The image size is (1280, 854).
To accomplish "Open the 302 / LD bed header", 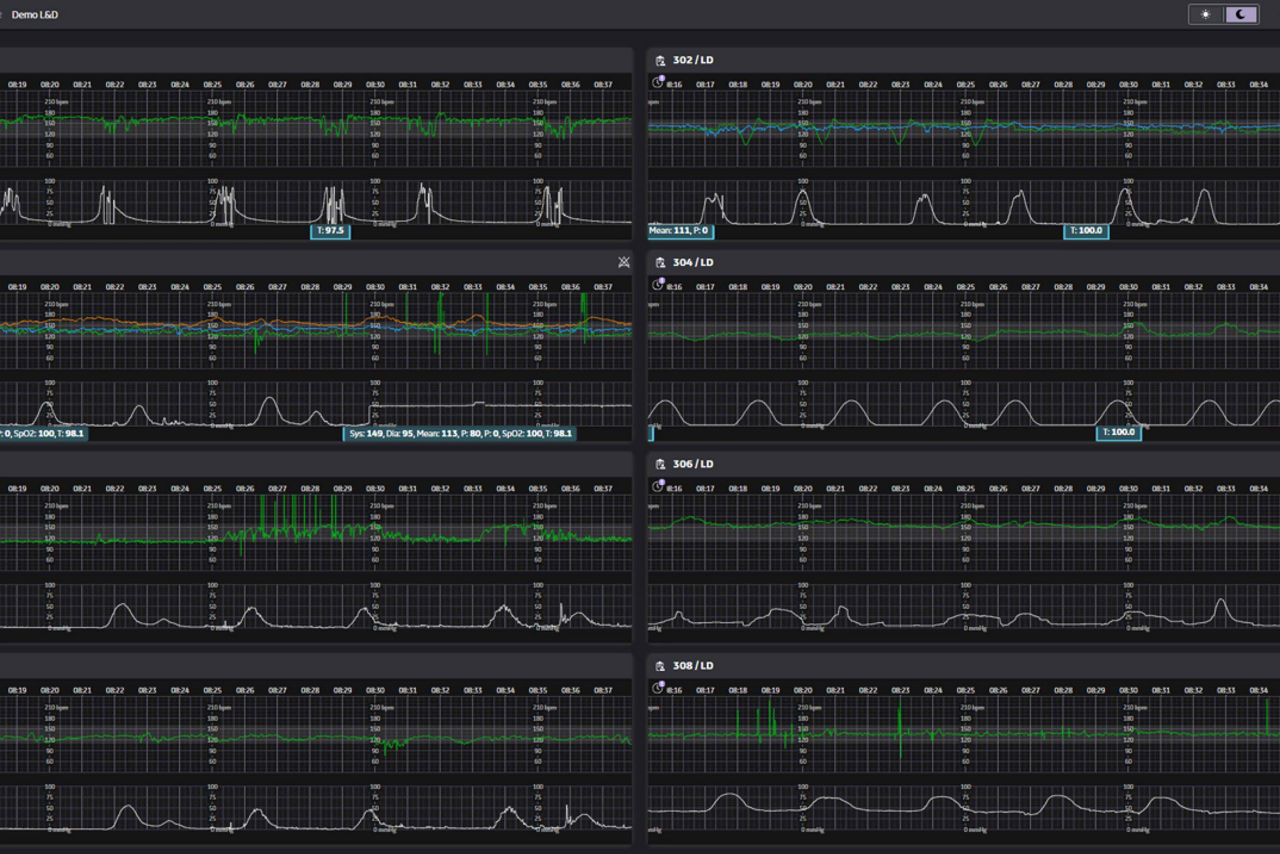I will [x=693, y=61].
